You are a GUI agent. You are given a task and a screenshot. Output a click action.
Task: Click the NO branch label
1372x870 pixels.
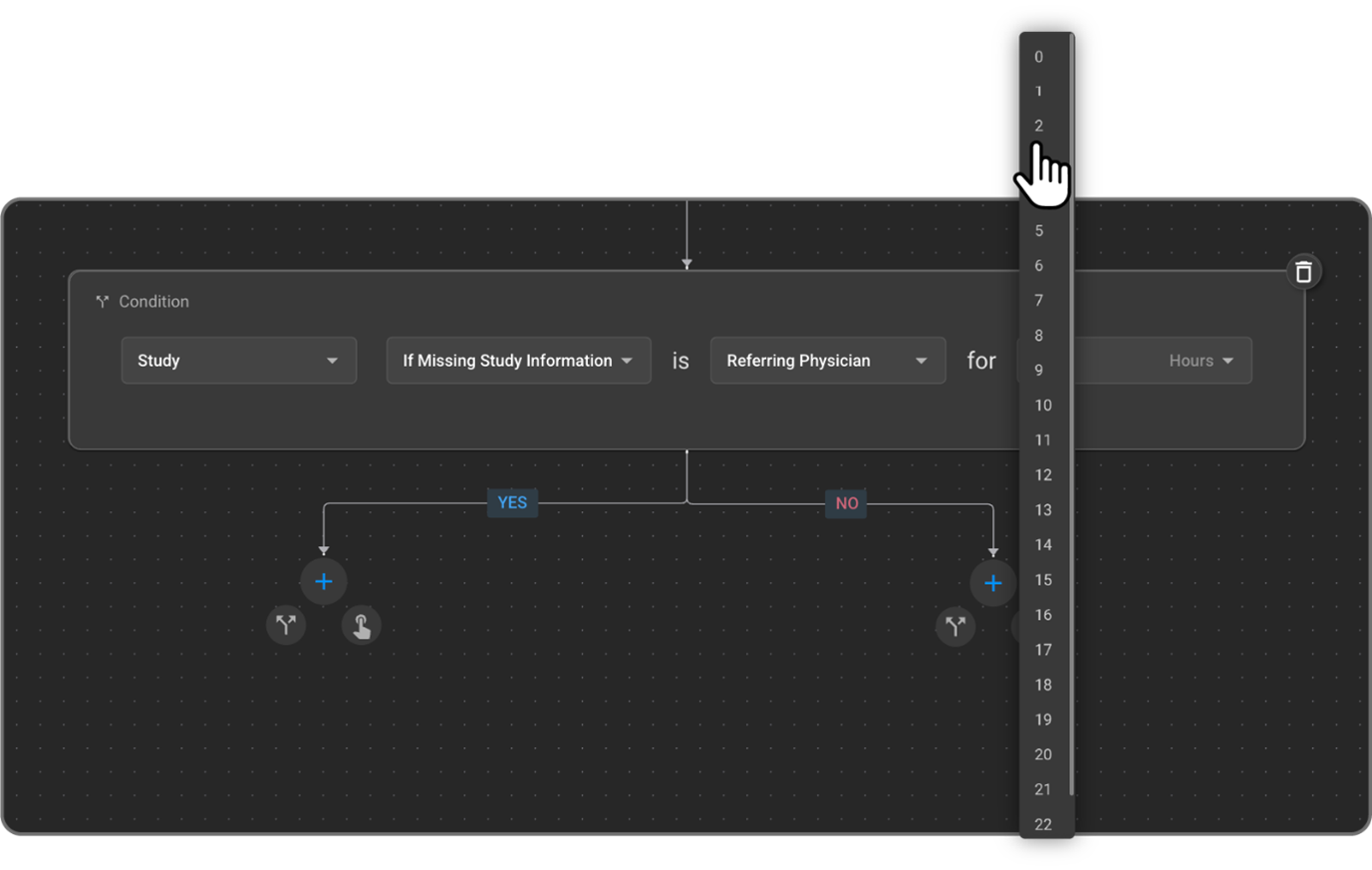pyautogui.click(x=846, y=504)
